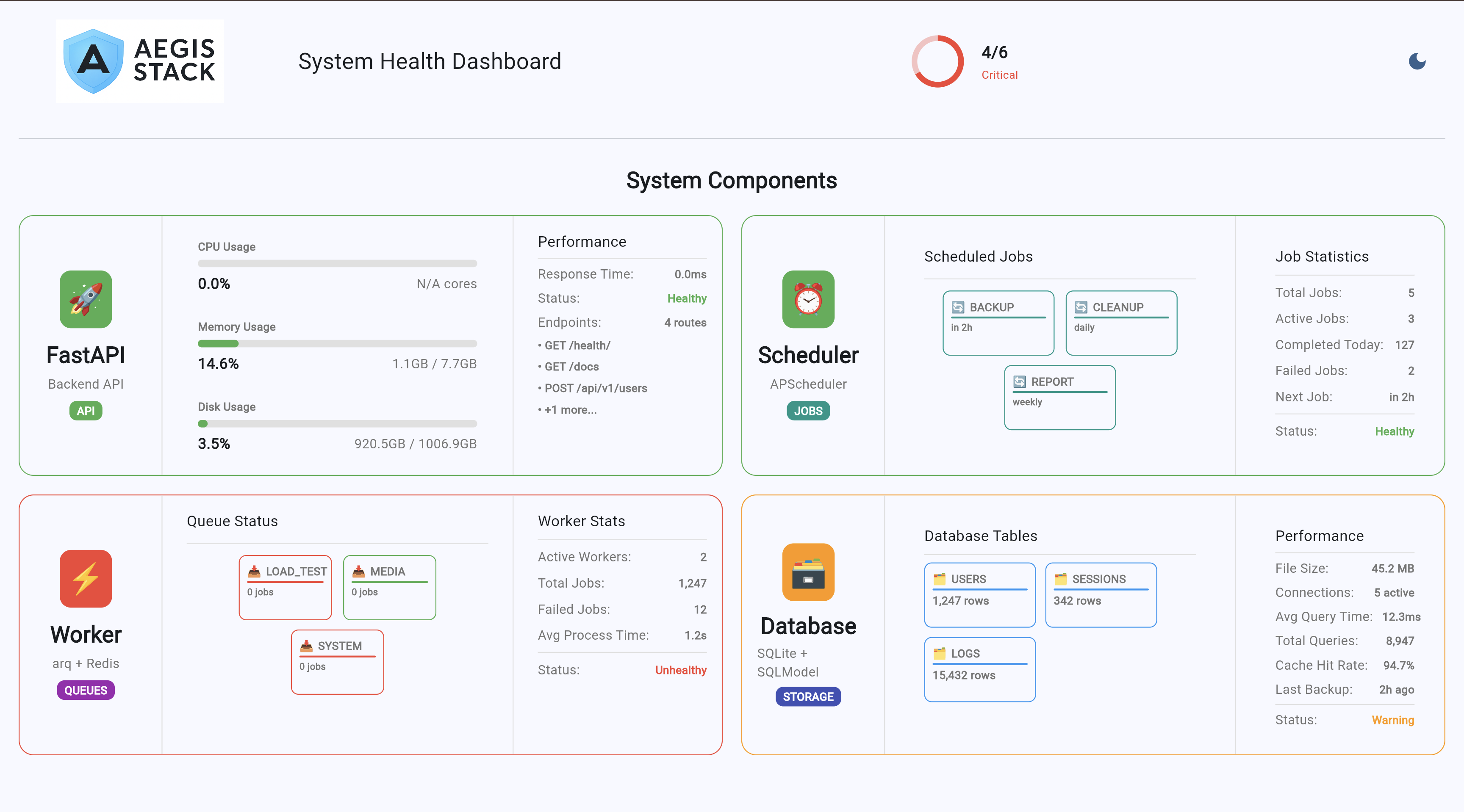Click the USERS table folder icon

(x=940, y=579)
